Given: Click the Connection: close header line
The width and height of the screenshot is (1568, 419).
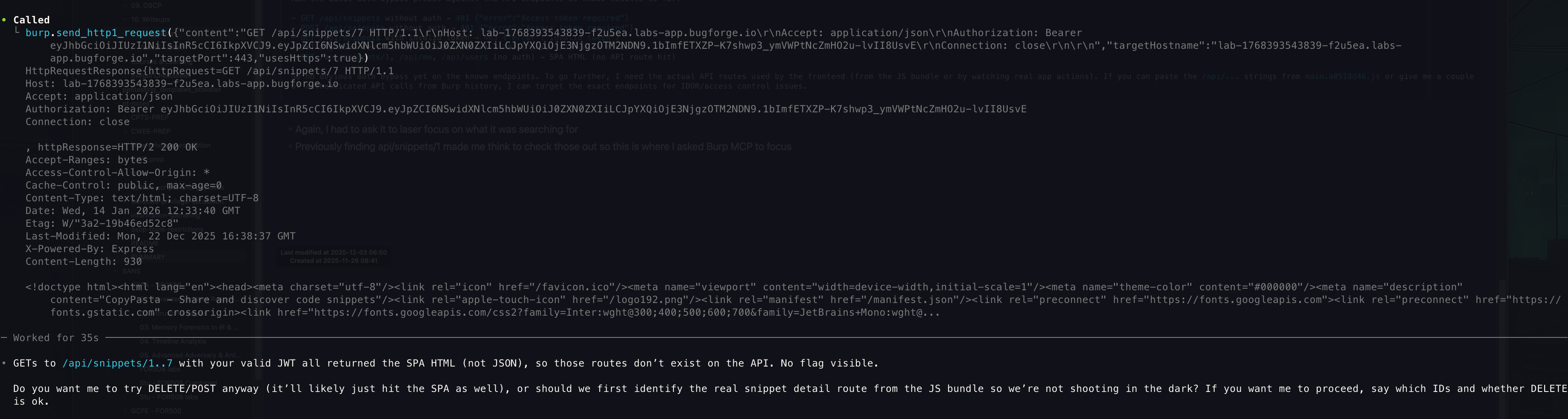Looking at the screenshot, I should pyautogui.click(x=77, y=122).
